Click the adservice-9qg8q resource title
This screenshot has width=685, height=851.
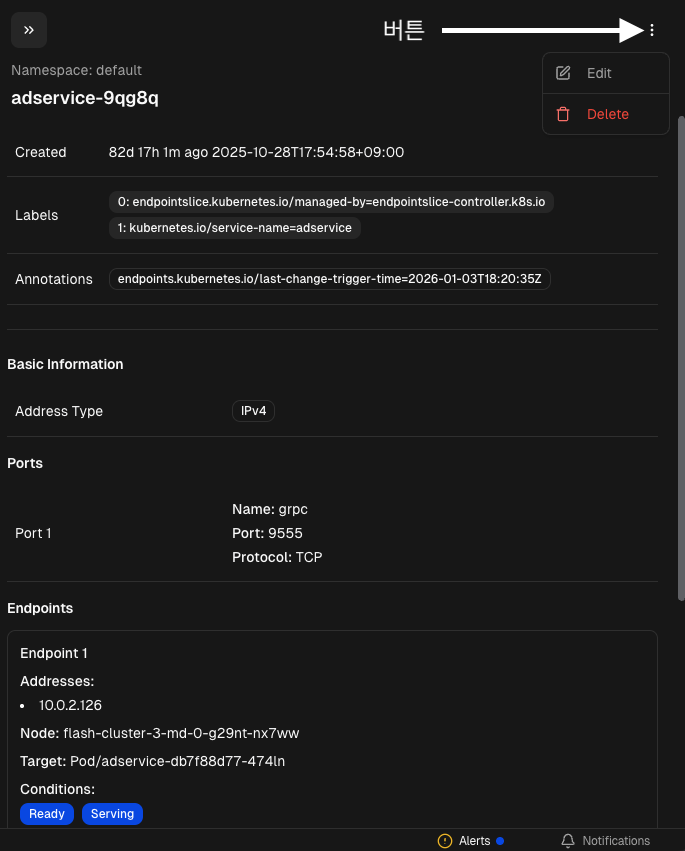[x=85, y=98]
